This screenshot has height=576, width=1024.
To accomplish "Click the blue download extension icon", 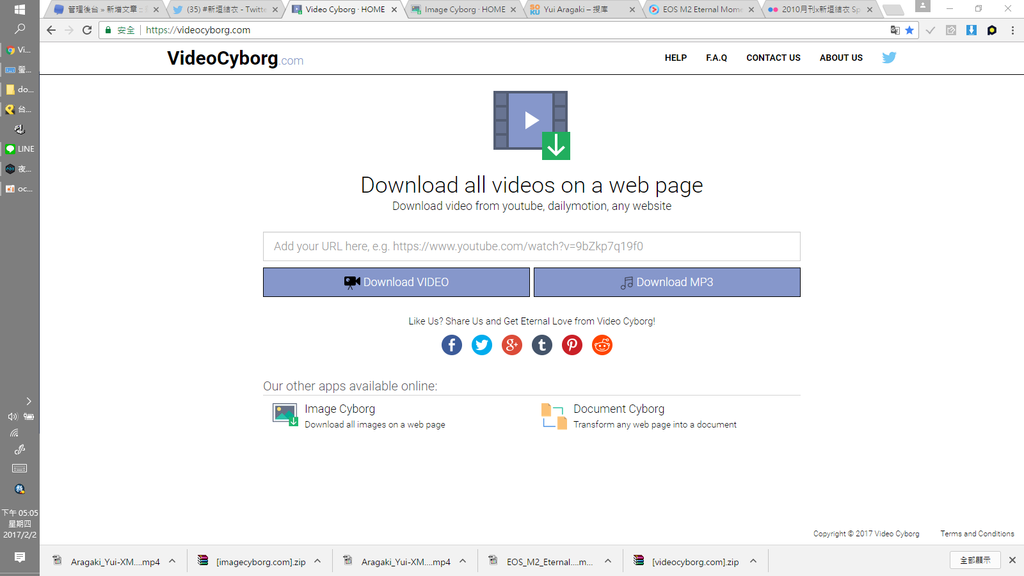I will tap(971, 30).
